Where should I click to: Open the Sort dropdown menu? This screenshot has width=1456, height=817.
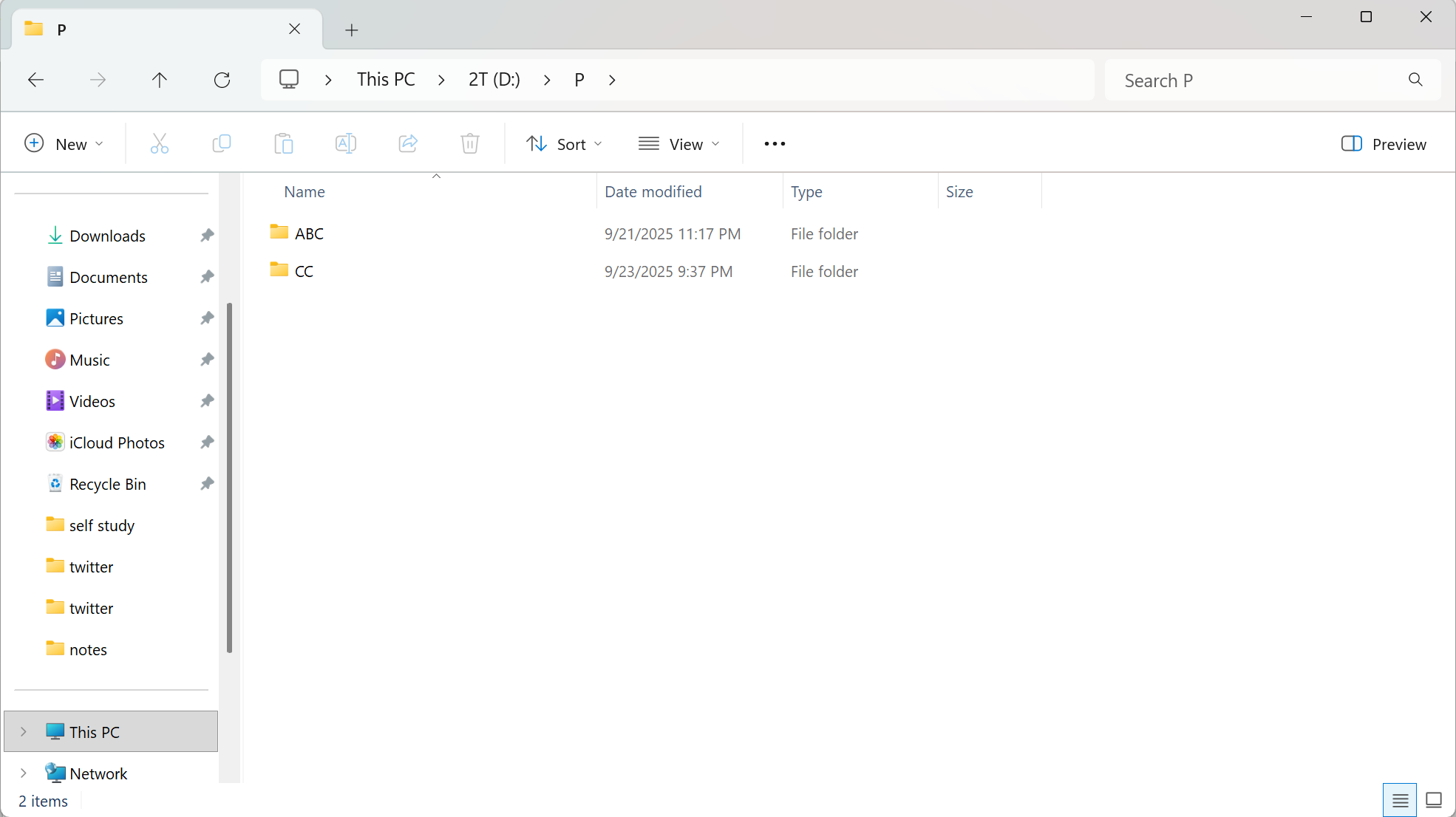[x=564, y=144]
